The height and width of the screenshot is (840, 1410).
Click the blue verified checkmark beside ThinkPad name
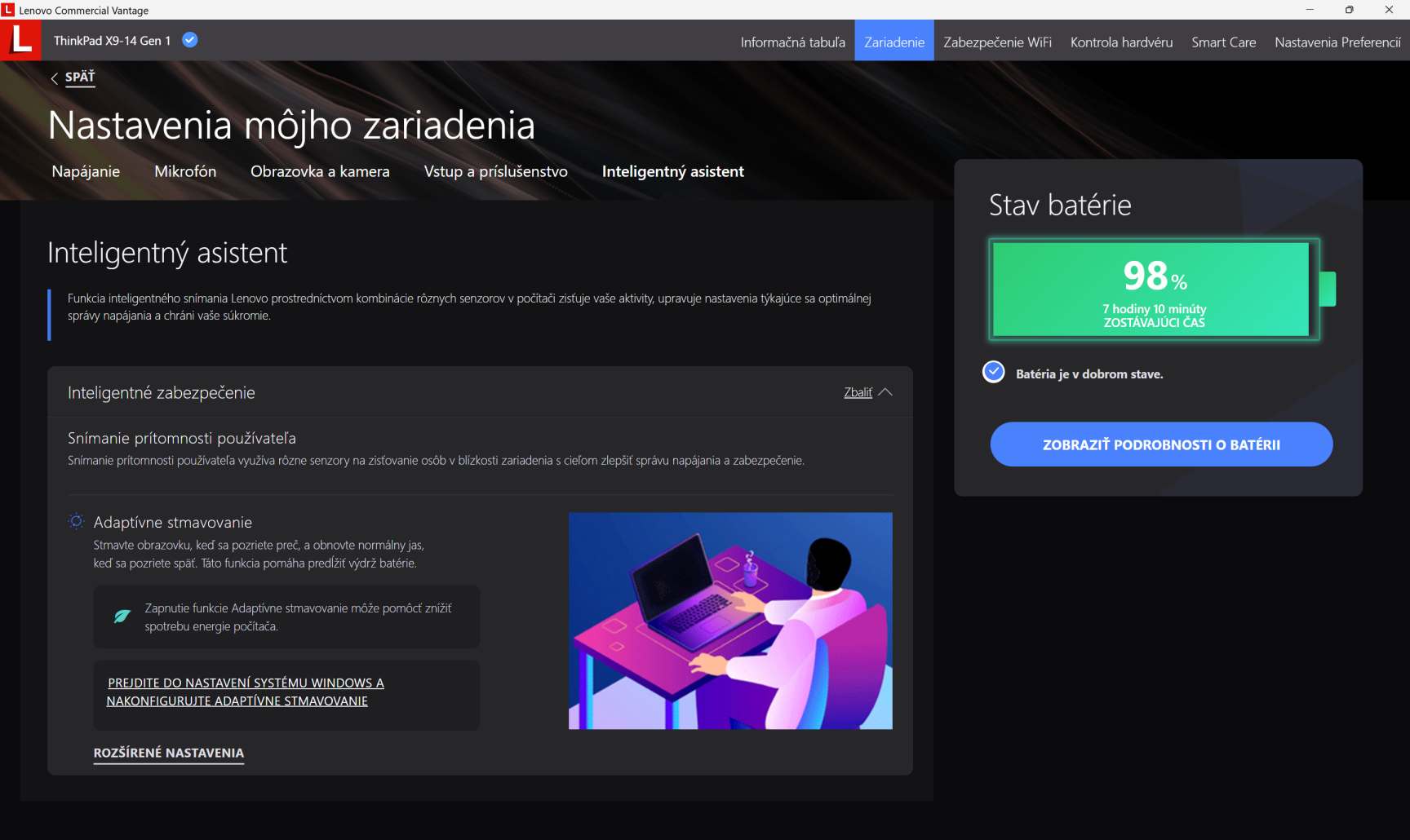coord(190,40)
